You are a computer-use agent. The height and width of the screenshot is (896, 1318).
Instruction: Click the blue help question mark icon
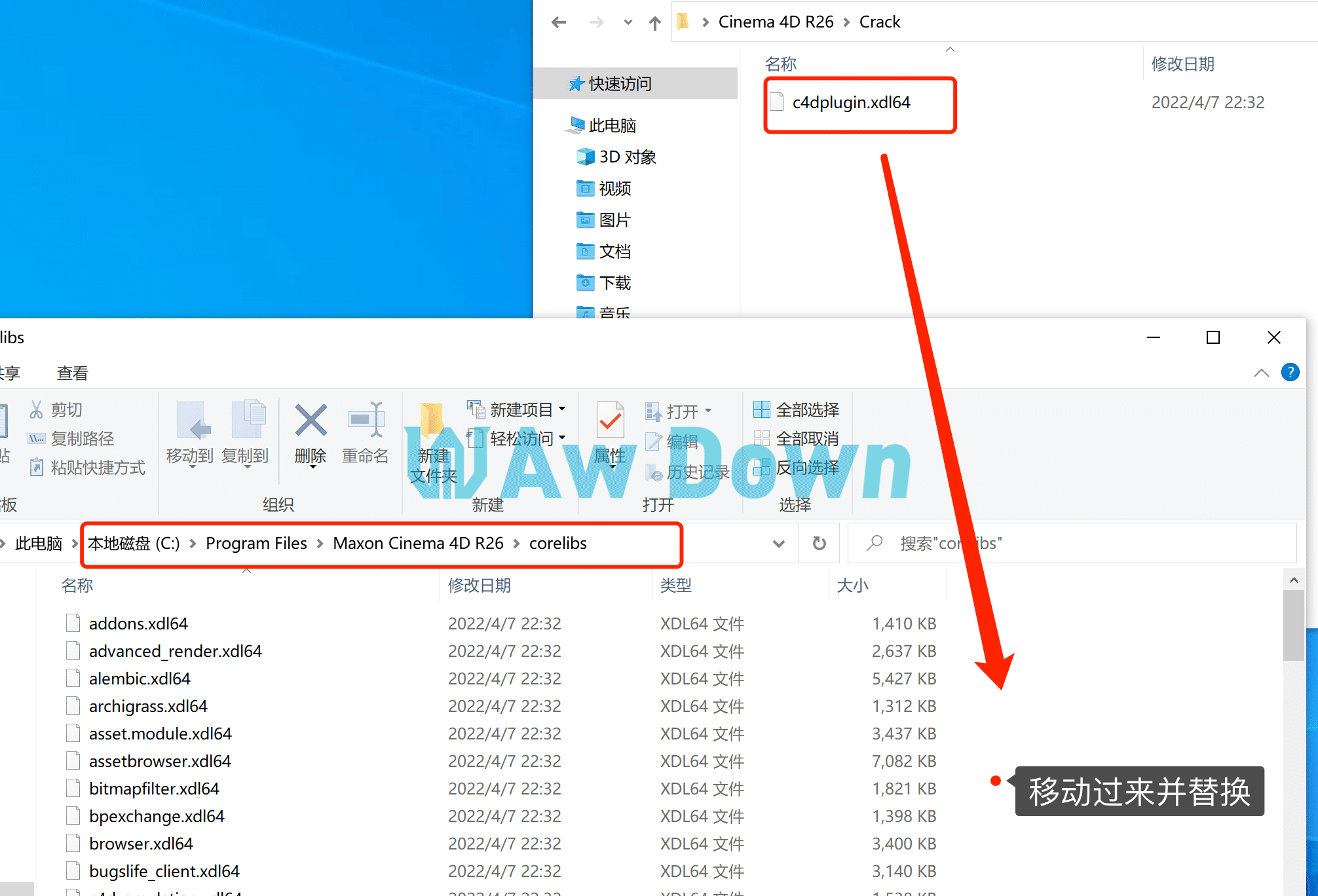tap(1290, 373)
